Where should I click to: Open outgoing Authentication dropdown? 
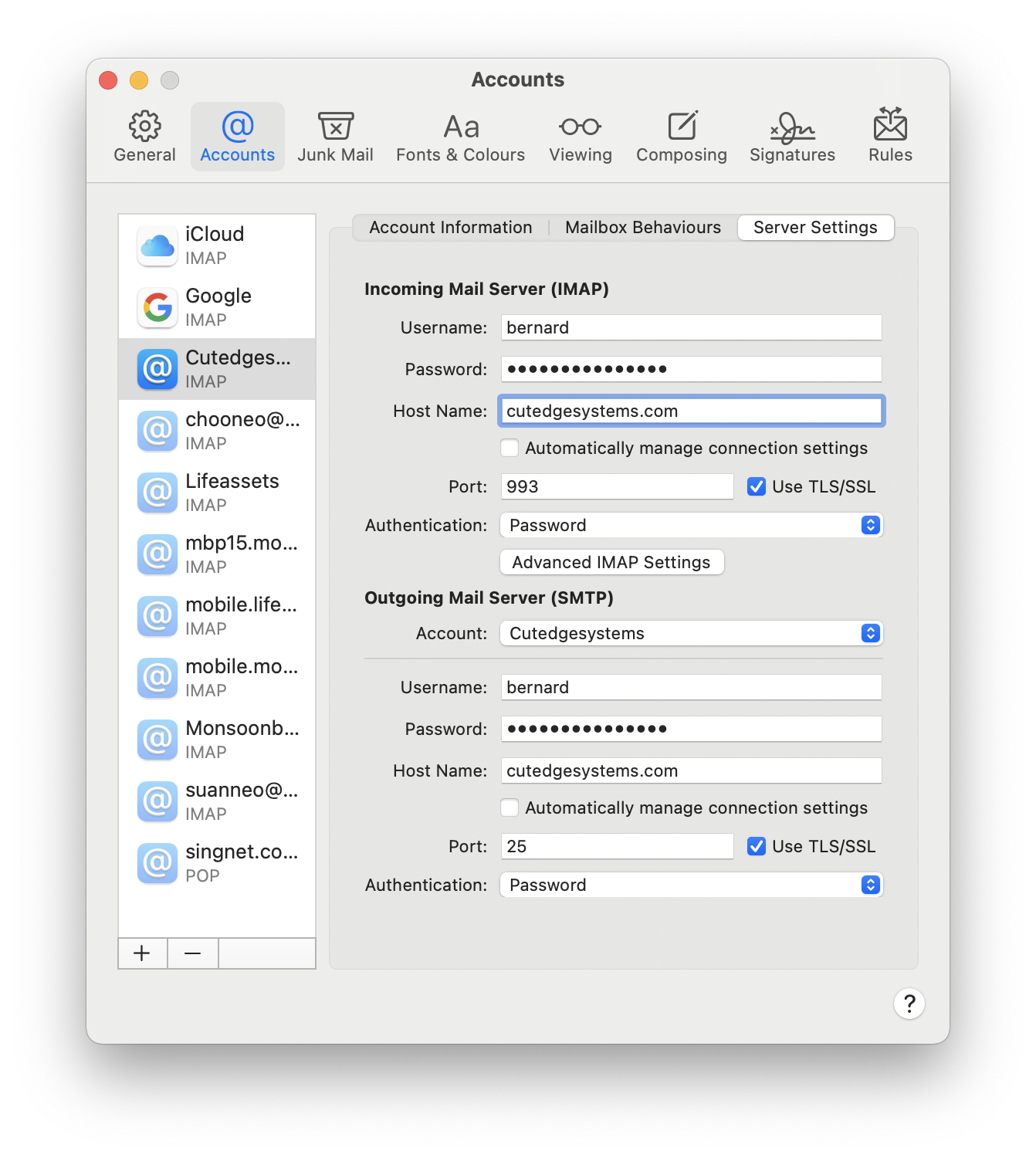691,885
